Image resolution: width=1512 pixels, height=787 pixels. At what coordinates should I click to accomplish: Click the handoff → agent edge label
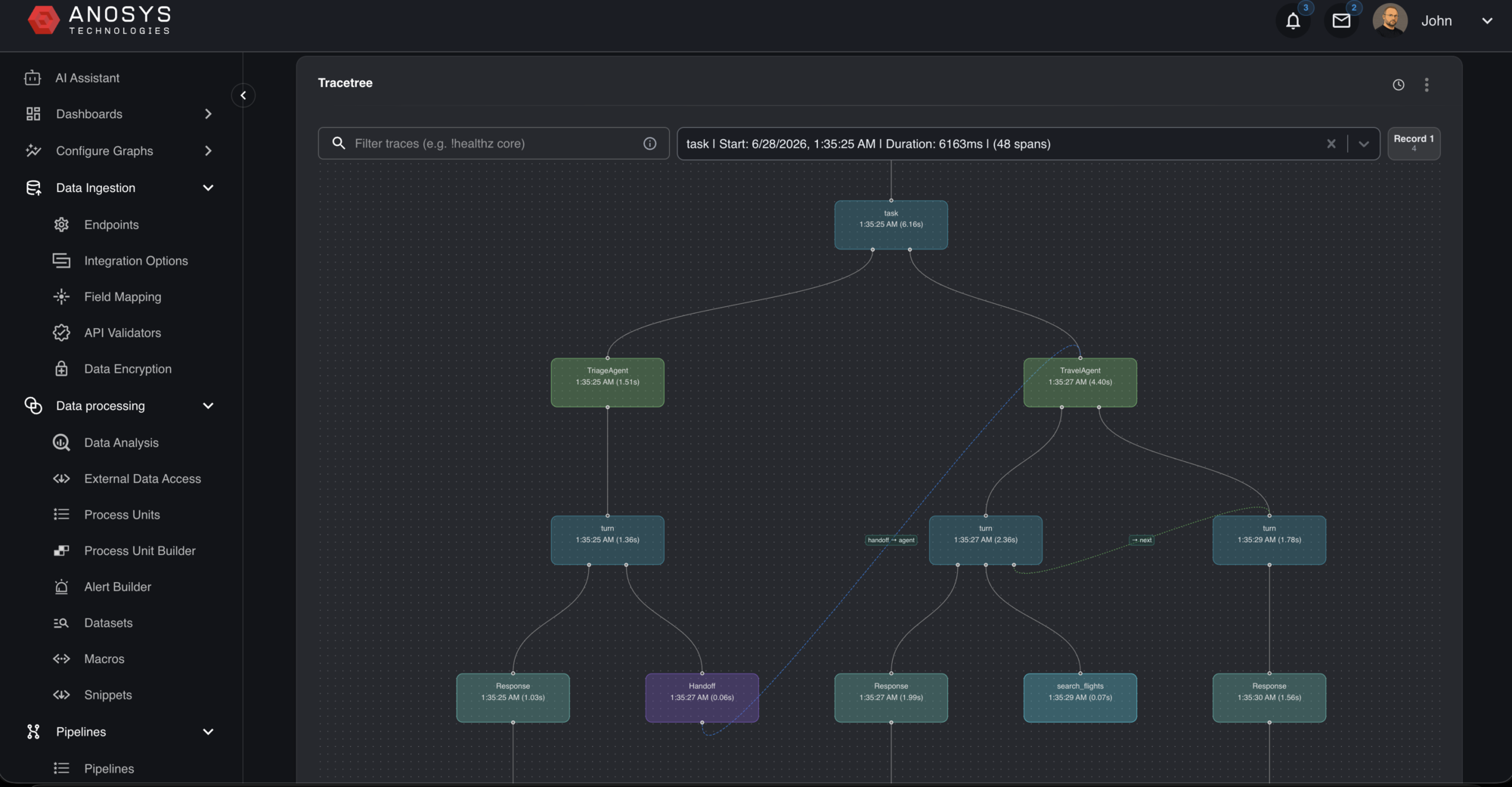tap(891, 540)
